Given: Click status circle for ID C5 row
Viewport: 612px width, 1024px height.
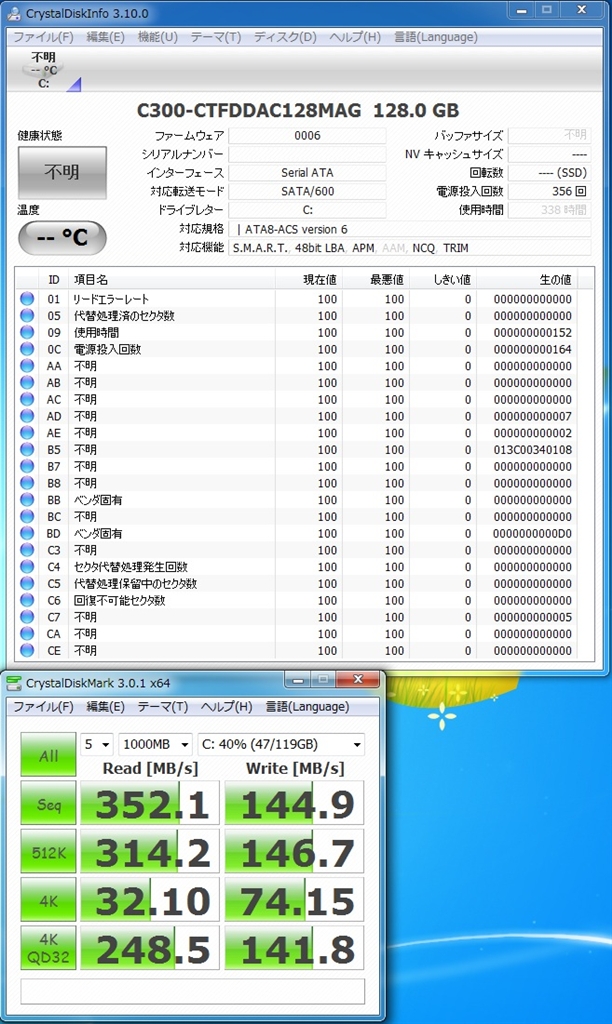Looking at the screenshot, I should pyautogui.click(x=27, y=584).
